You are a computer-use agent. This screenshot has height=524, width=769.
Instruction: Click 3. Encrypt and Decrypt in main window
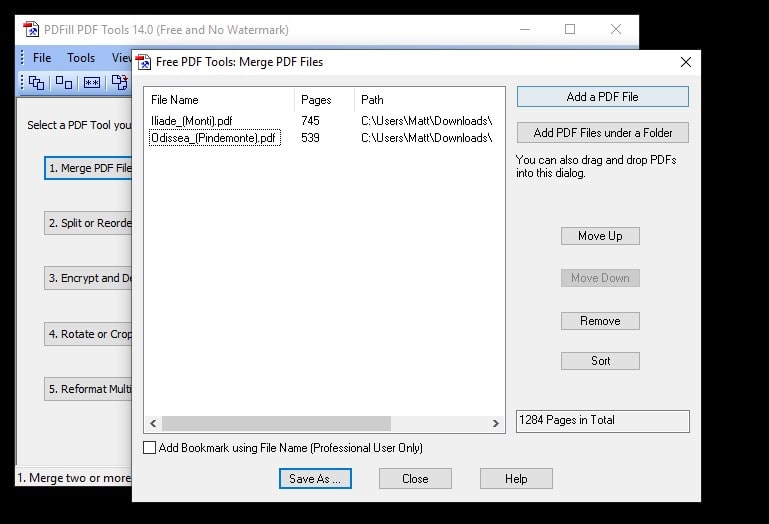89,278
